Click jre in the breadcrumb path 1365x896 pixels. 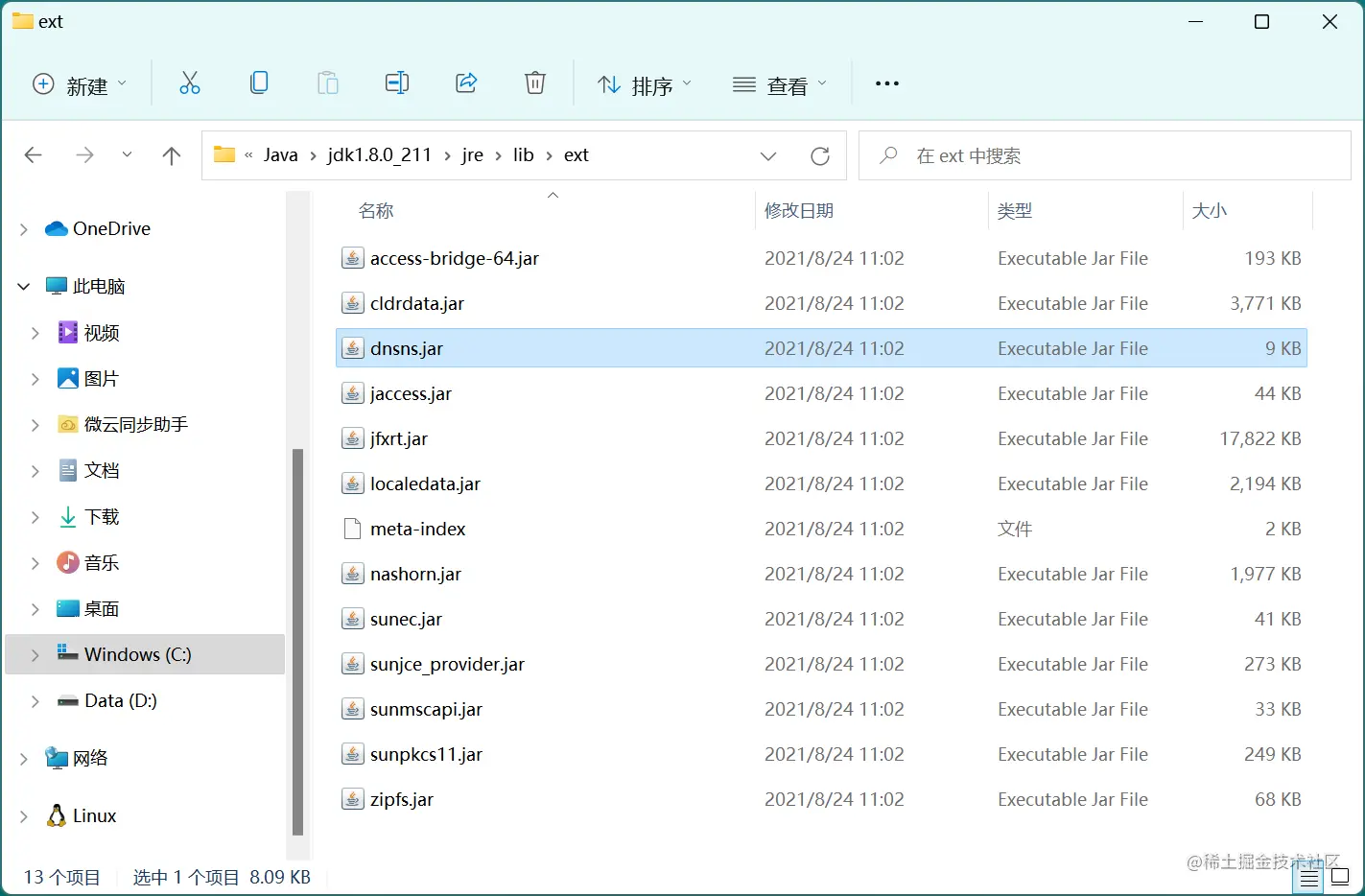coord(473,155)
